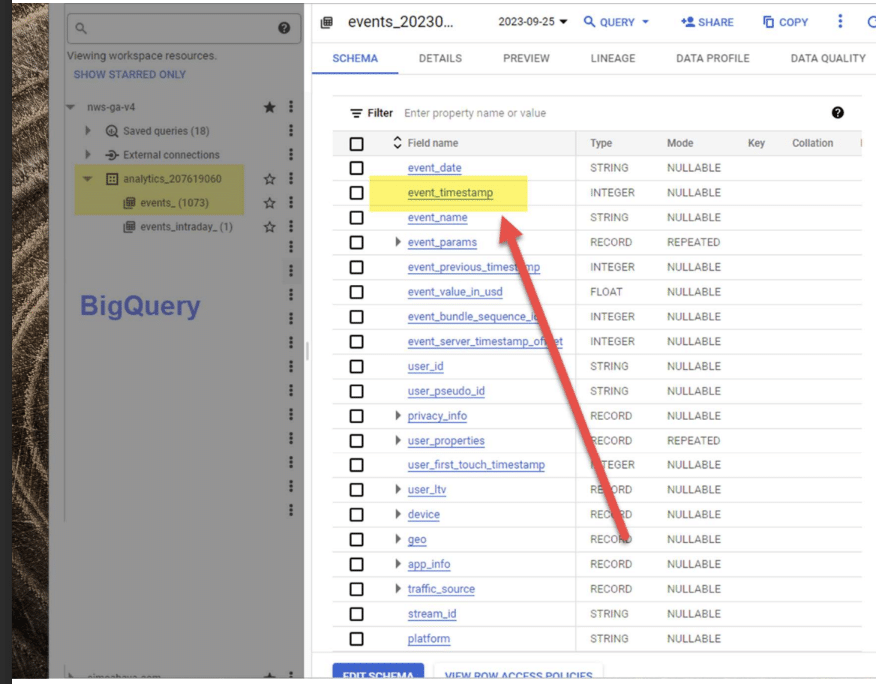Toggle the select-all header checkbox
Viewport: 876px width, 684px height.
[356, 143]
